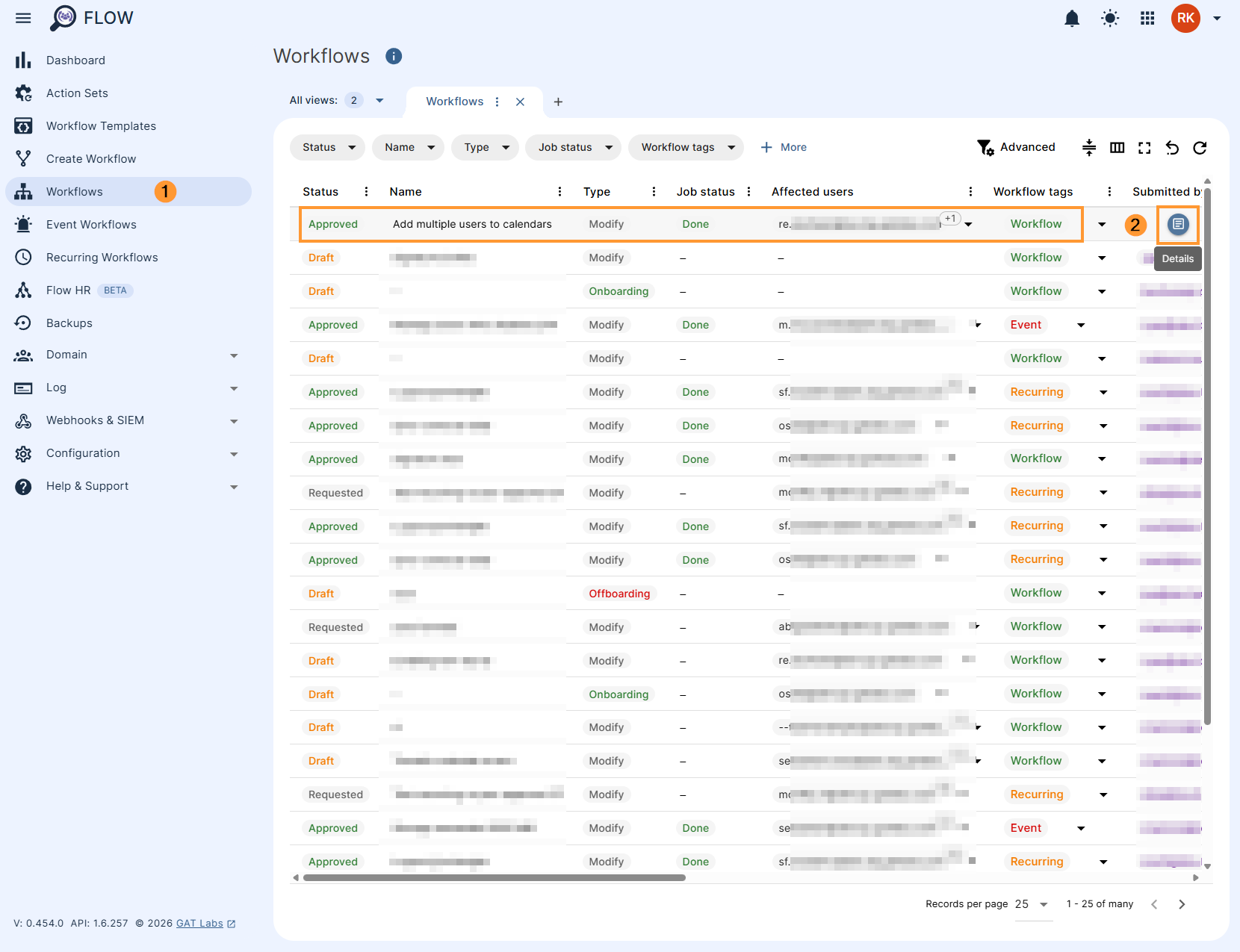Open the Name filter dropdown
The height and width of the screenshot is (952, 1240).
[408, 147]
